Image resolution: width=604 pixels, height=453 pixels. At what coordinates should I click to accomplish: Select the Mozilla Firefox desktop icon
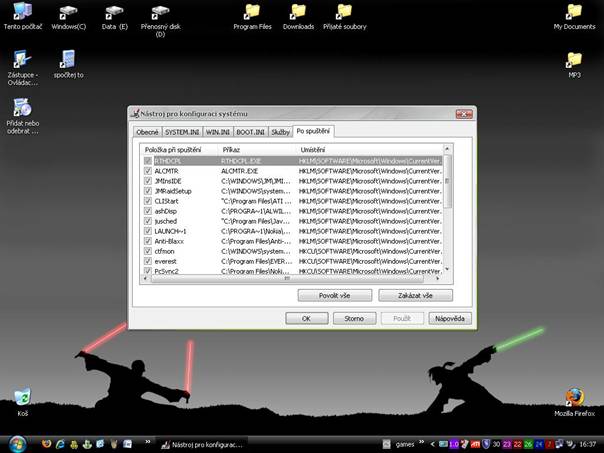click(574, 401)
